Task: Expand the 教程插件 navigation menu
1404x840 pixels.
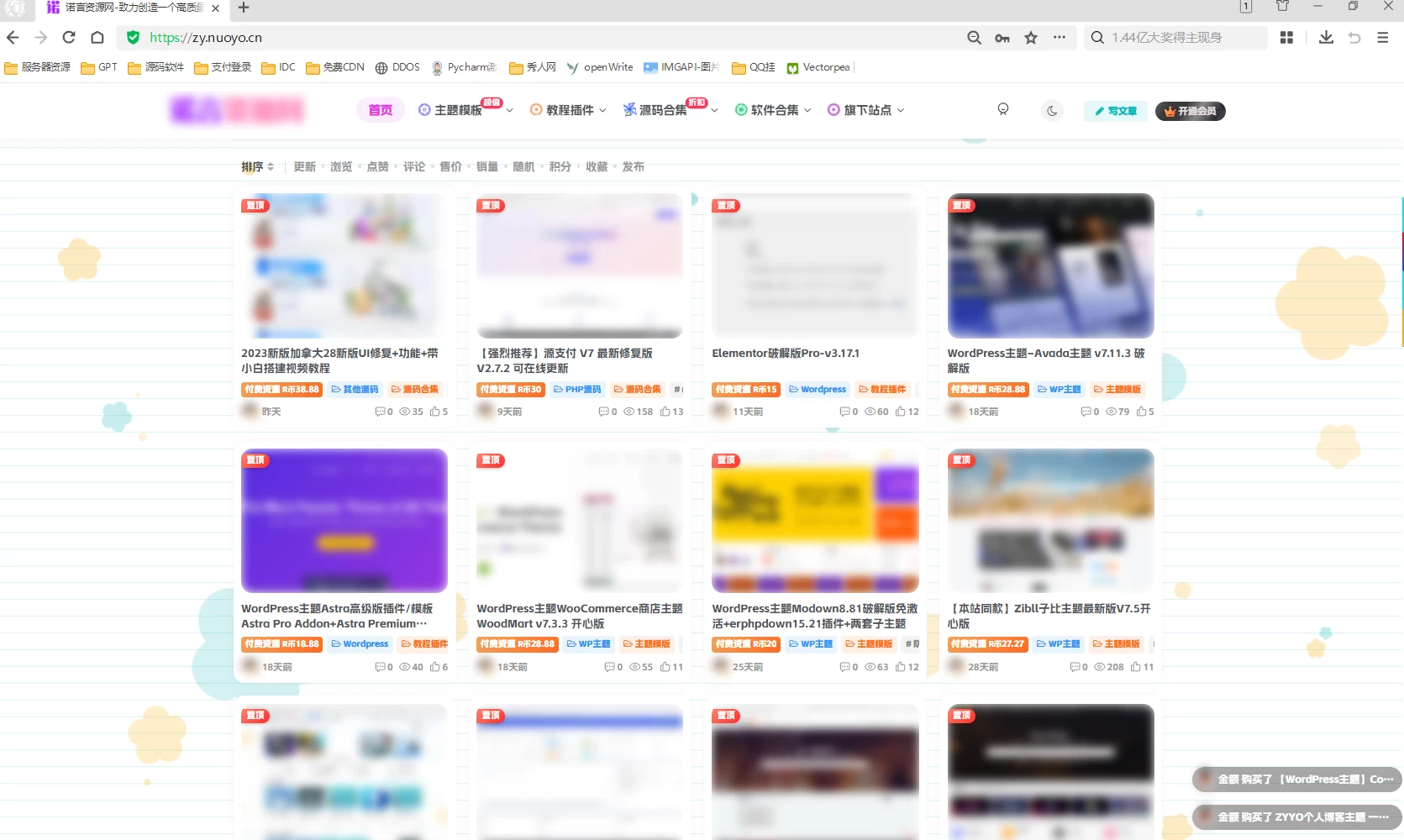Action: tap(568, 110)
